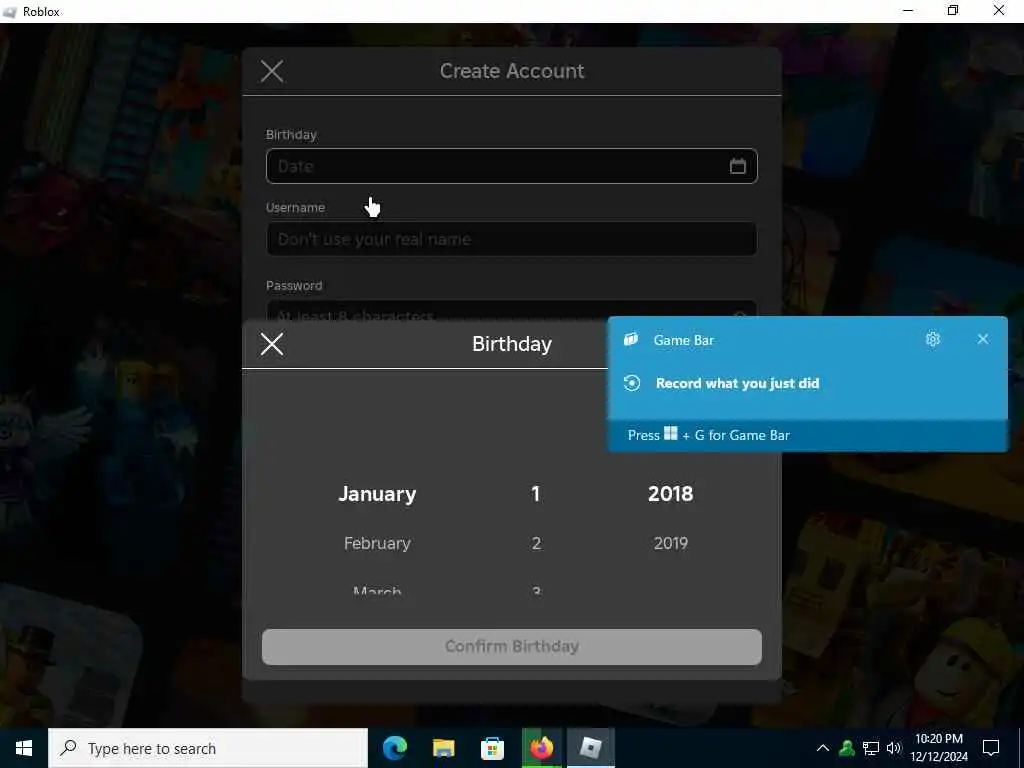1024x768 pixels.
Task: Click the Password input field
Action: click(x=511, y=311)
